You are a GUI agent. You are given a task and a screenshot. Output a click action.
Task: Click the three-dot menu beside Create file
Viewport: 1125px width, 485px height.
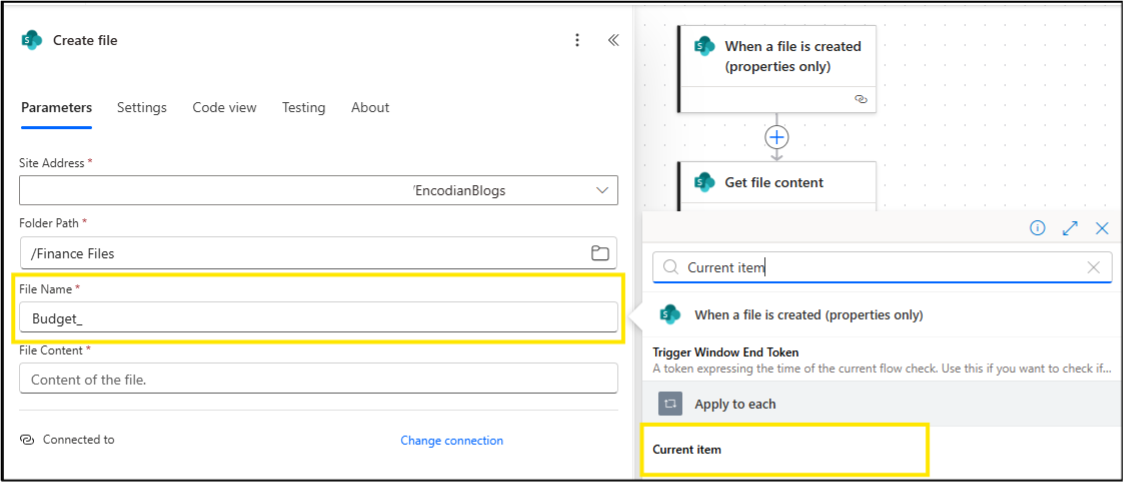tap(577, 40)
